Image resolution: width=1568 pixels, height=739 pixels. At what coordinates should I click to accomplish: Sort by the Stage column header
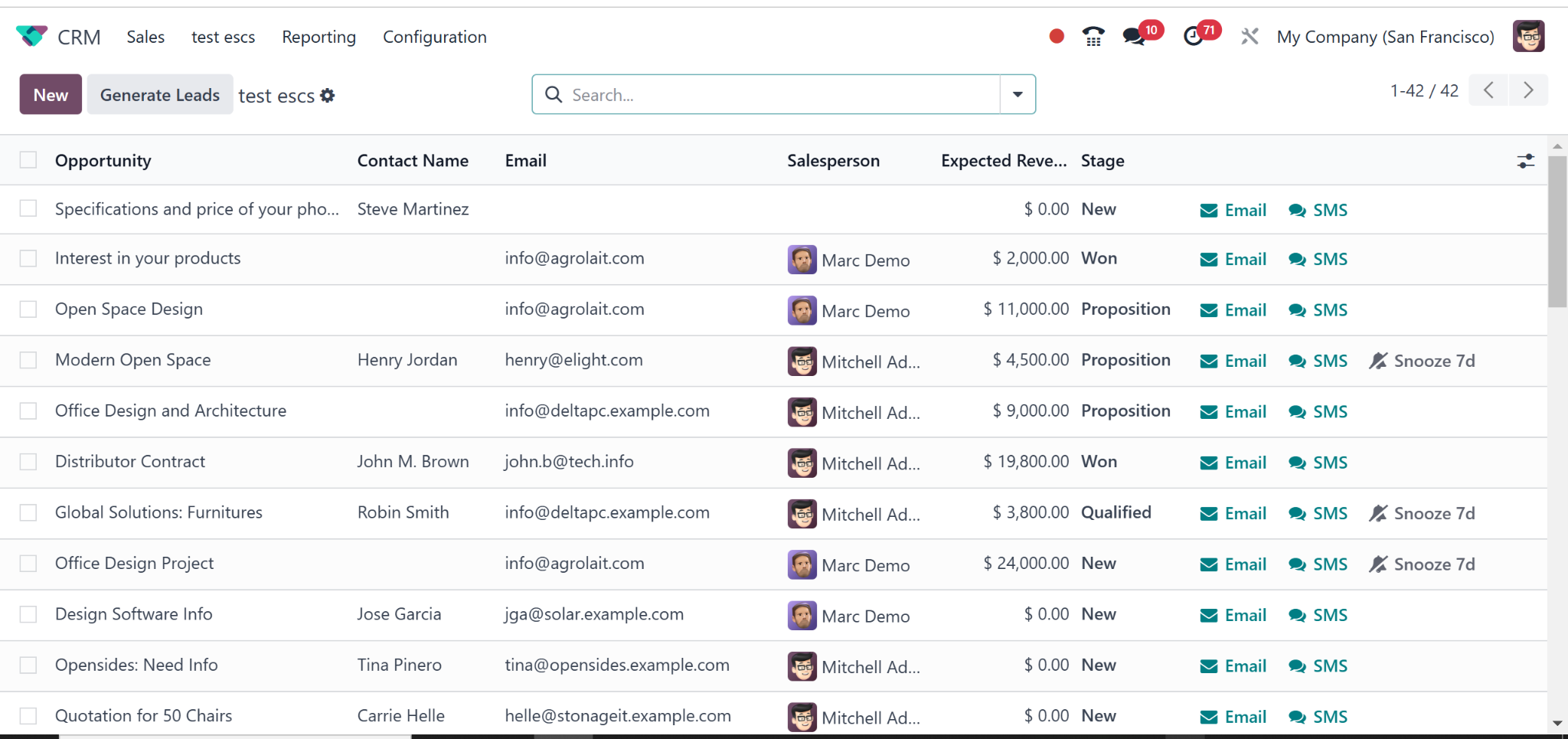[x=1102, y=161]
